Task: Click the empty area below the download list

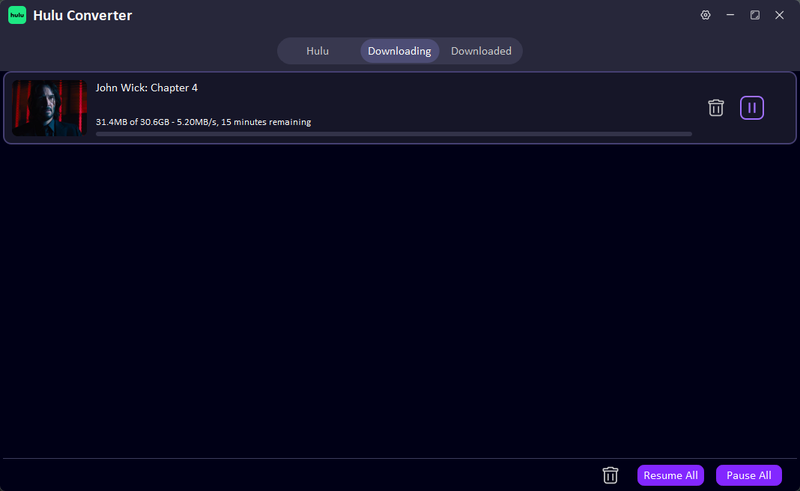Action: (400, 300)
